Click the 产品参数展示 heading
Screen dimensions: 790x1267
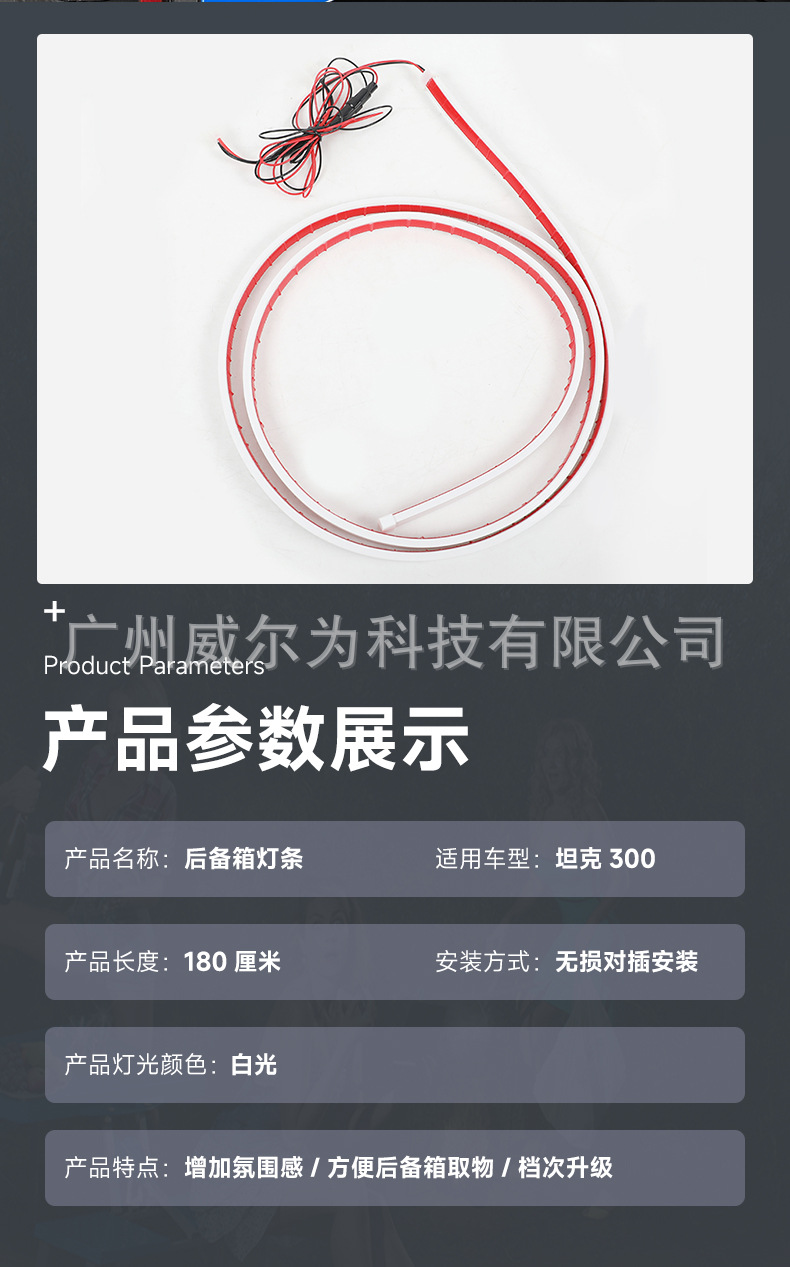(x=256, y=739)
